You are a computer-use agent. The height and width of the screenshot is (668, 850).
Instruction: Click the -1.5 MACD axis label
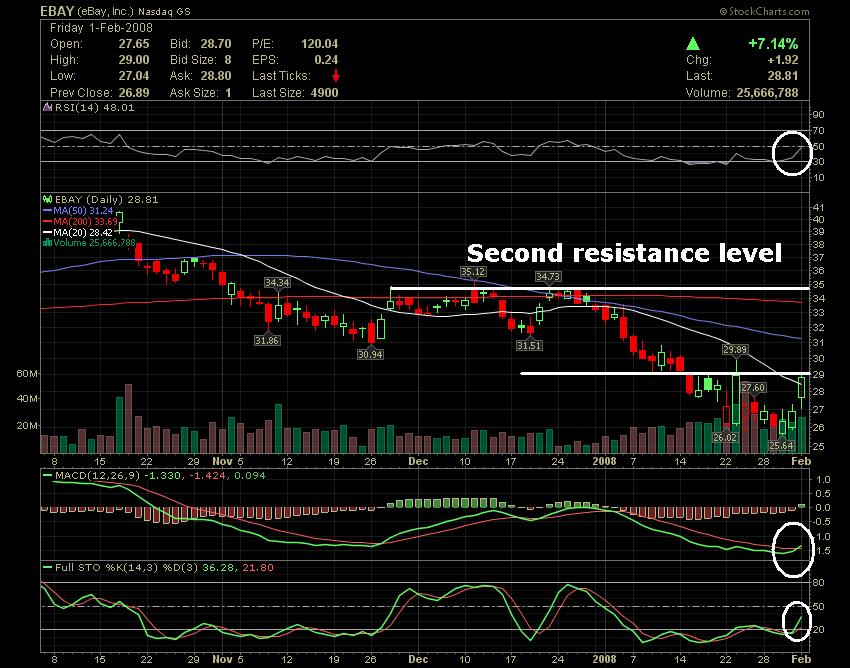(x=823, y=551)
